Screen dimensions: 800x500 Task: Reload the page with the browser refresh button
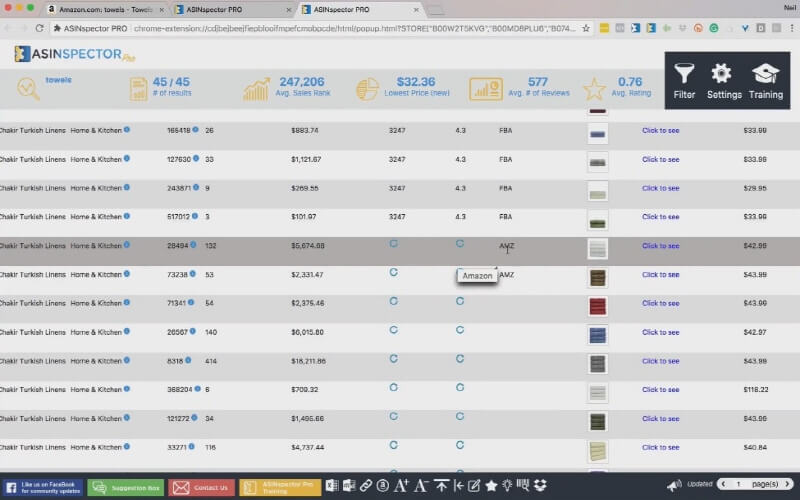[39, 29]
